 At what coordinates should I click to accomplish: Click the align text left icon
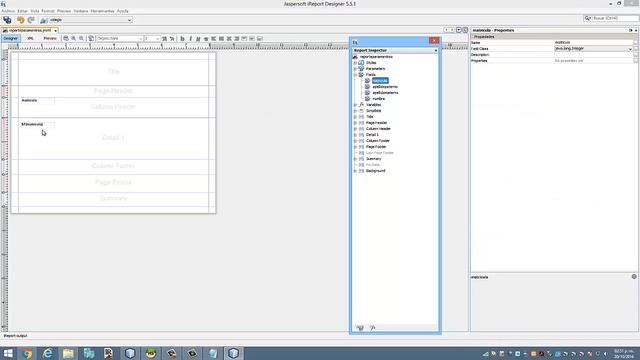click(213, 38)
